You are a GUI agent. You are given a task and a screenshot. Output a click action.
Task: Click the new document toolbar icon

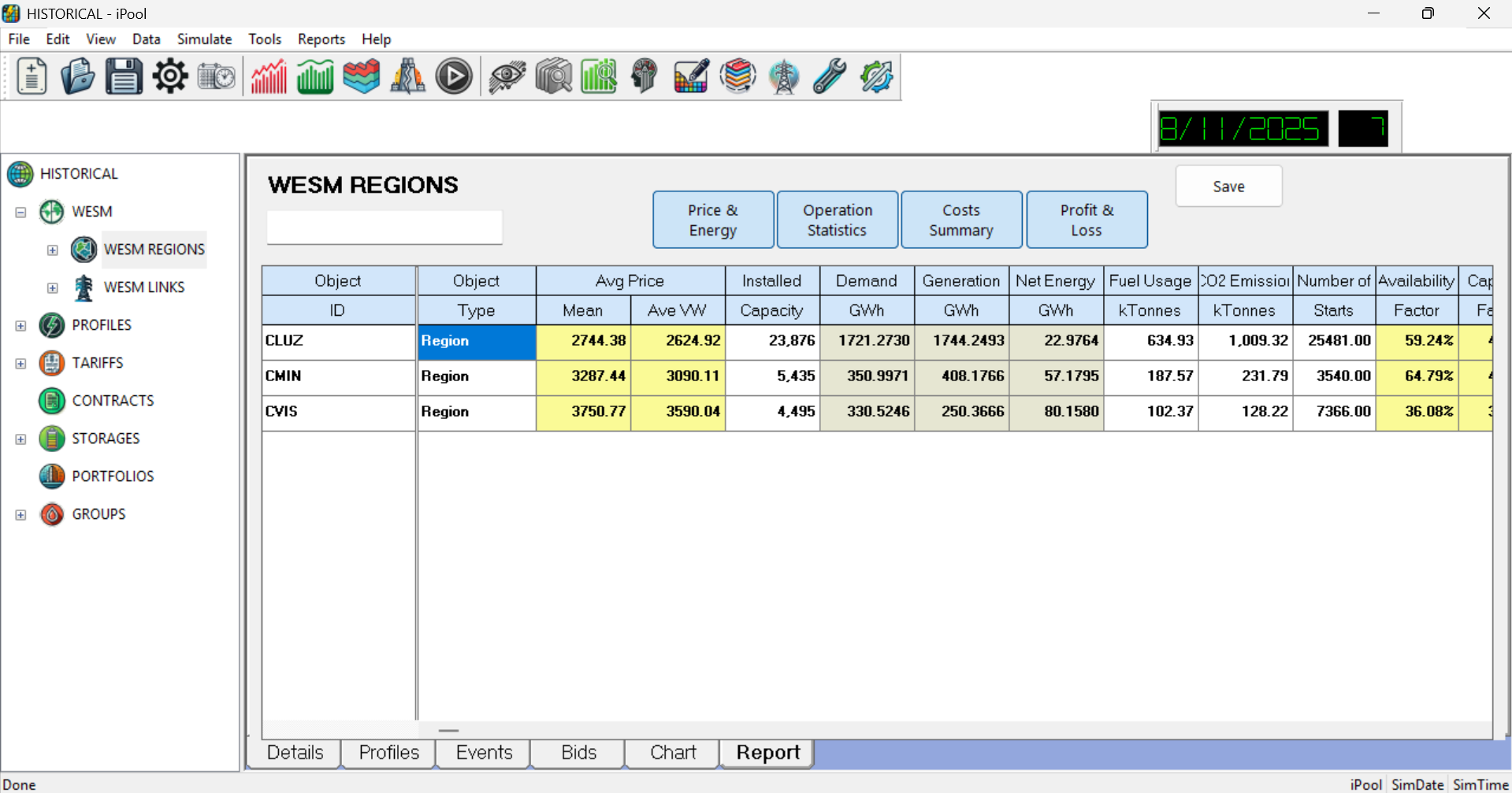(32, 77)
